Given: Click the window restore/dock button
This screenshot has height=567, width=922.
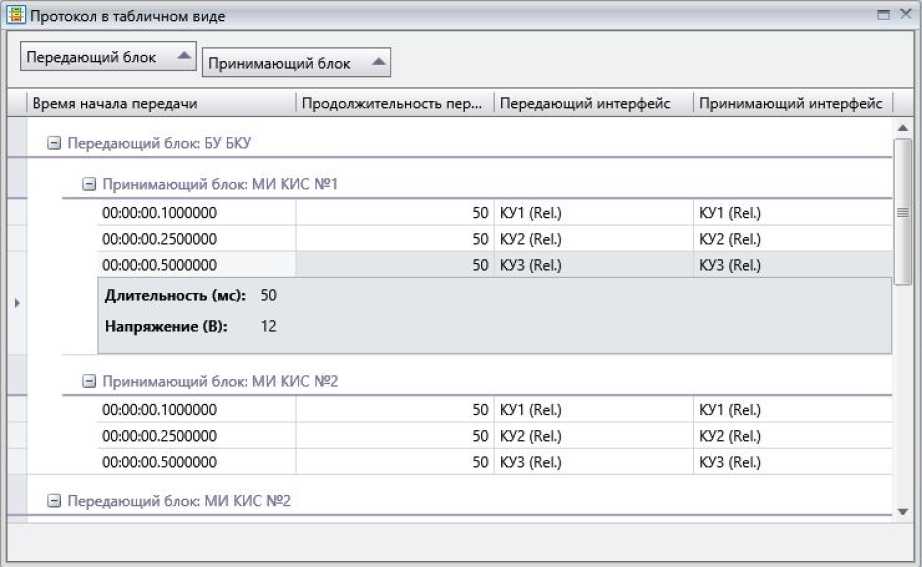Looking at the screenshot, I should (883, 15).
